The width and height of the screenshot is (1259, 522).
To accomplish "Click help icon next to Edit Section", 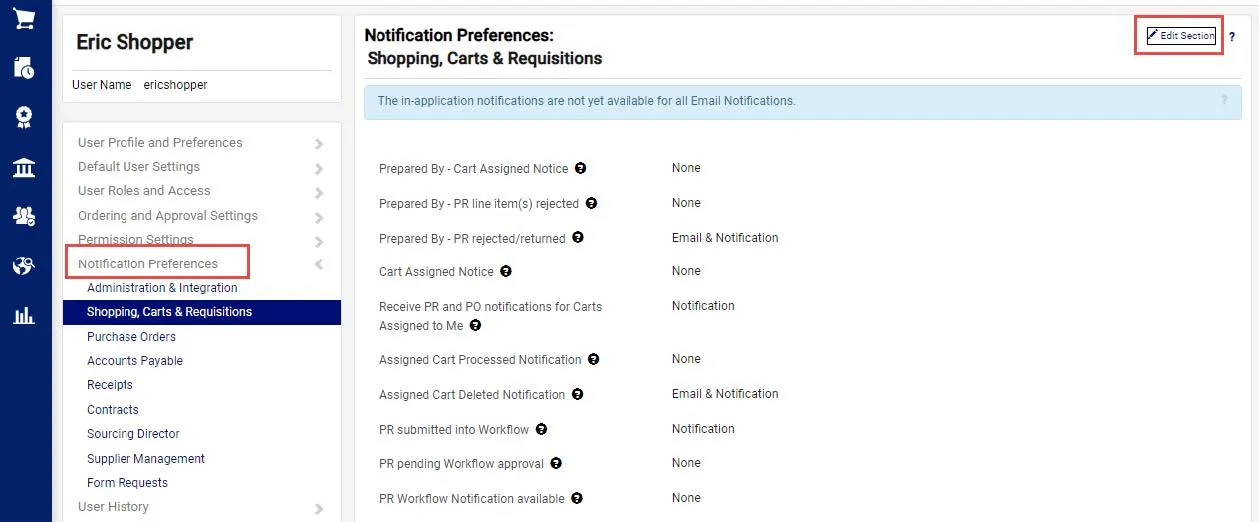I will [1232, 37].
